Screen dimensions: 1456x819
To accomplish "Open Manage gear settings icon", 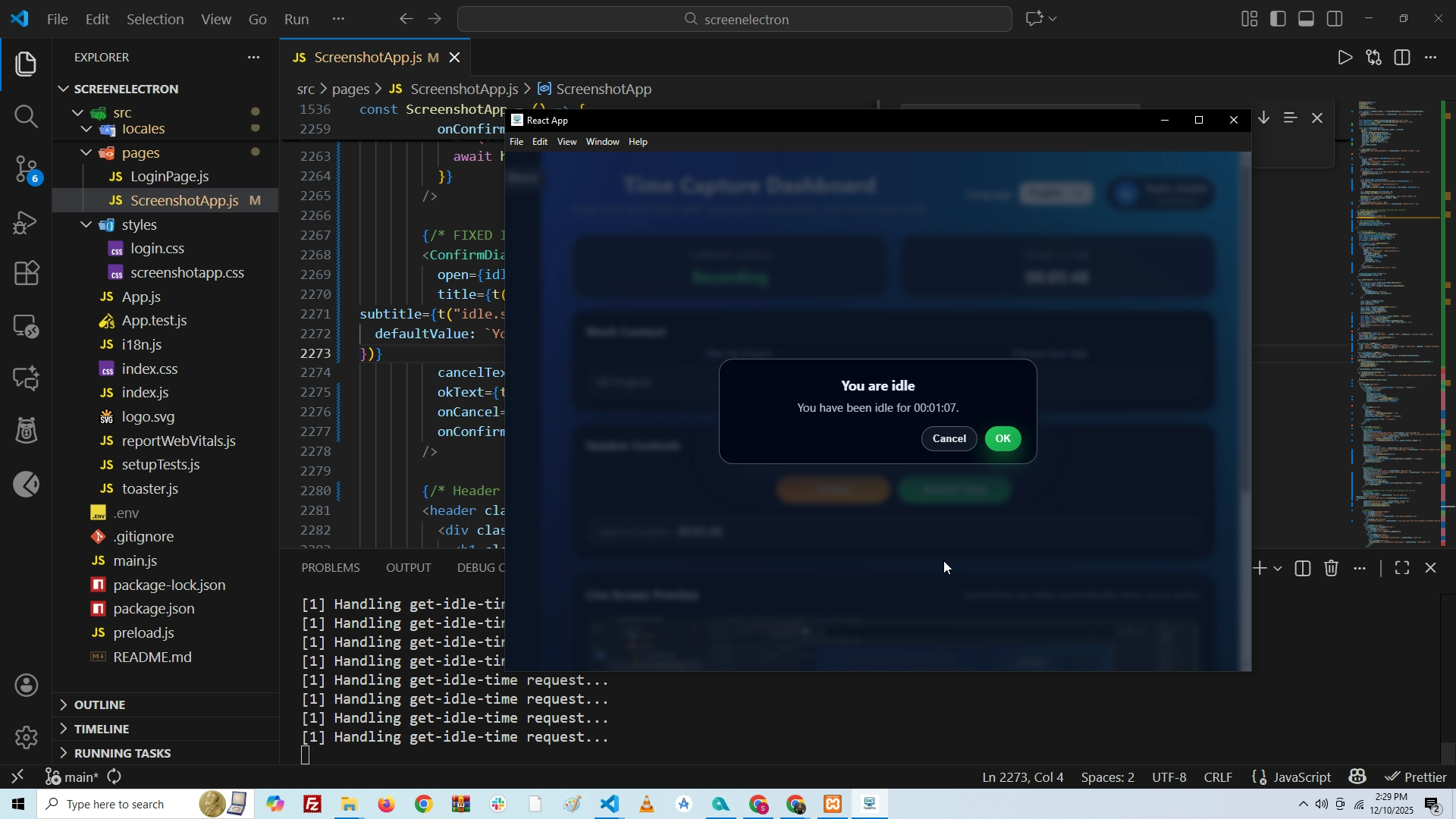I will tap(26, 737).
